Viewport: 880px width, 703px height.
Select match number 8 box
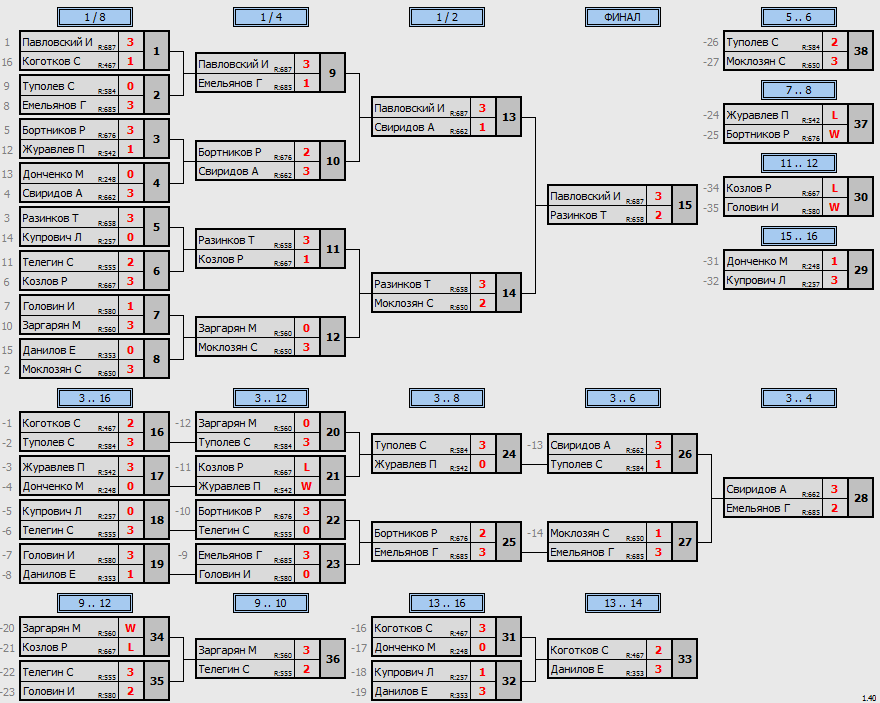(x=157, y=359)
